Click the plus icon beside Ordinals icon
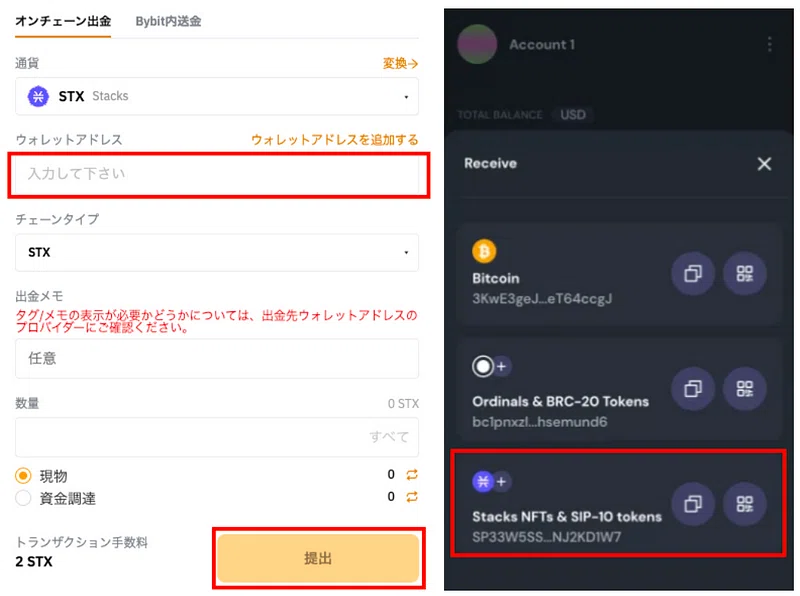The width and height of the screenshot is (800, 596). (x=502, y=366)
